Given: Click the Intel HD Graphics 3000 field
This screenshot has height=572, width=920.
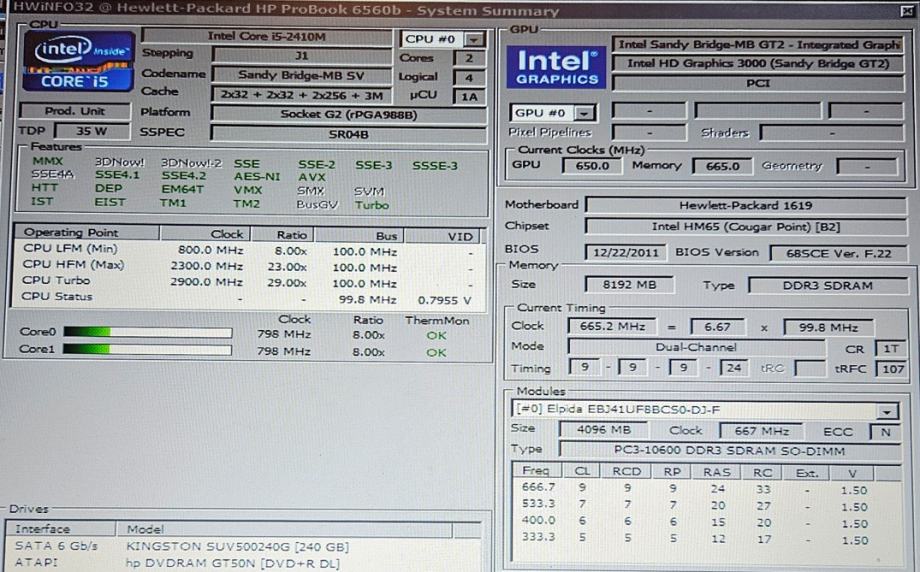Looking at the screenshot, I should click(x=758, y=63).
